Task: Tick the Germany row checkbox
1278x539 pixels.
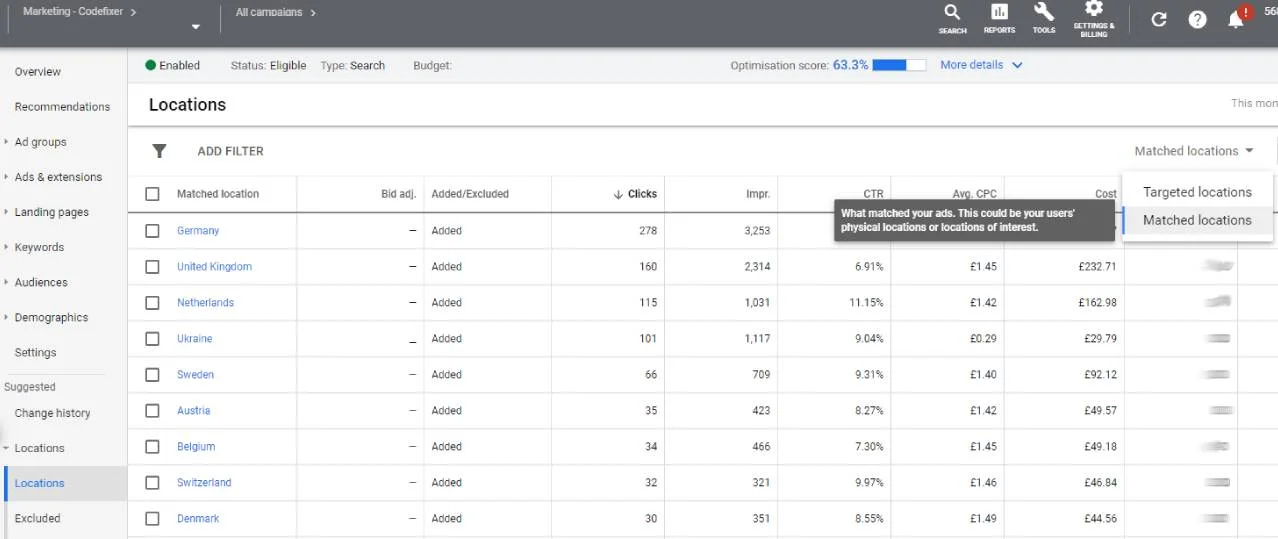Action: pyautogui.click(x=152, y=230)
